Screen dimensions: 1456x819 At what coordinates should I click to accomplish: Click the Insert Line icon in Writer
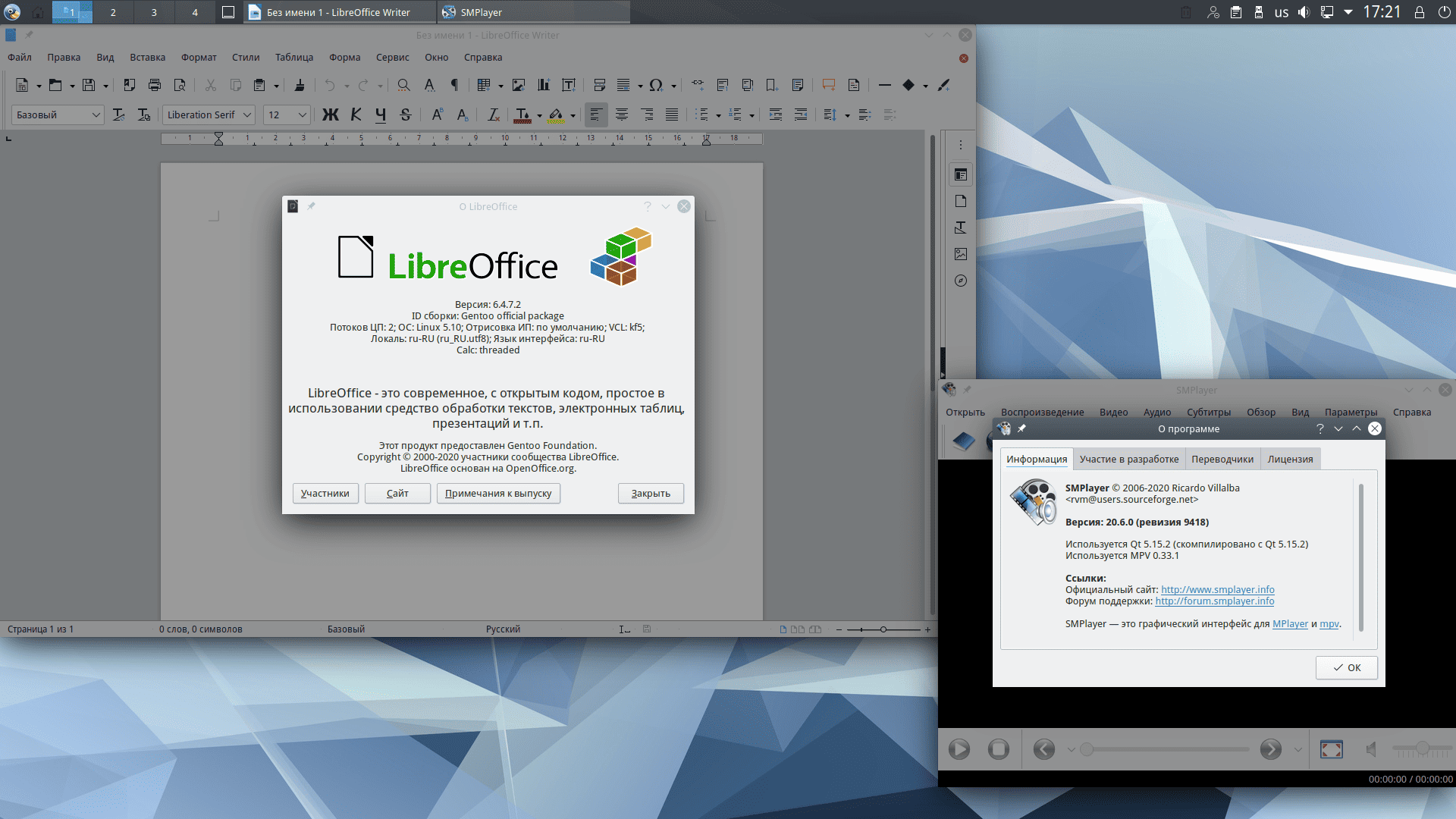coord(885,86)
